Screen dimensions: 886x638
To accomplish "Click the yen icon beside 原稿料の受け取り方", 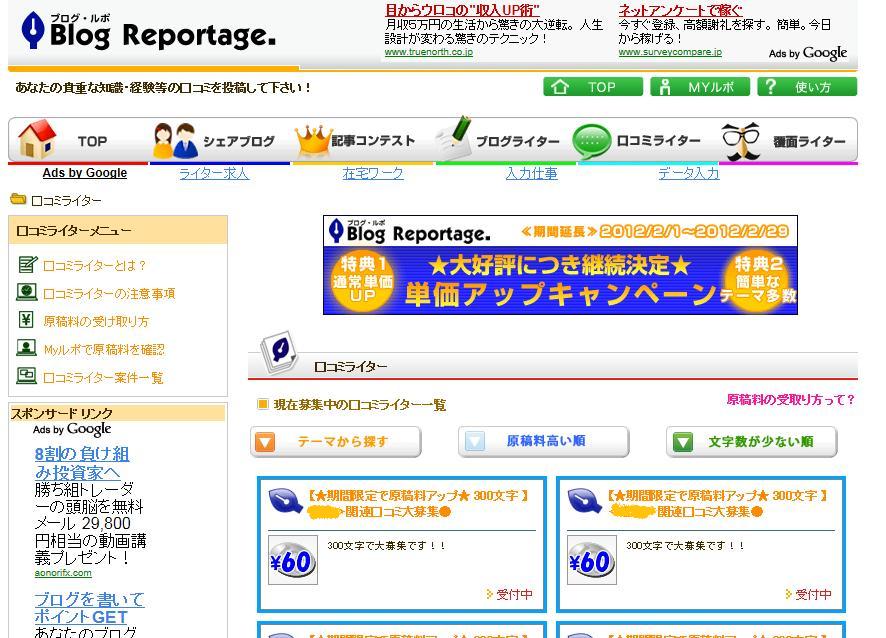I will (26, 321).
